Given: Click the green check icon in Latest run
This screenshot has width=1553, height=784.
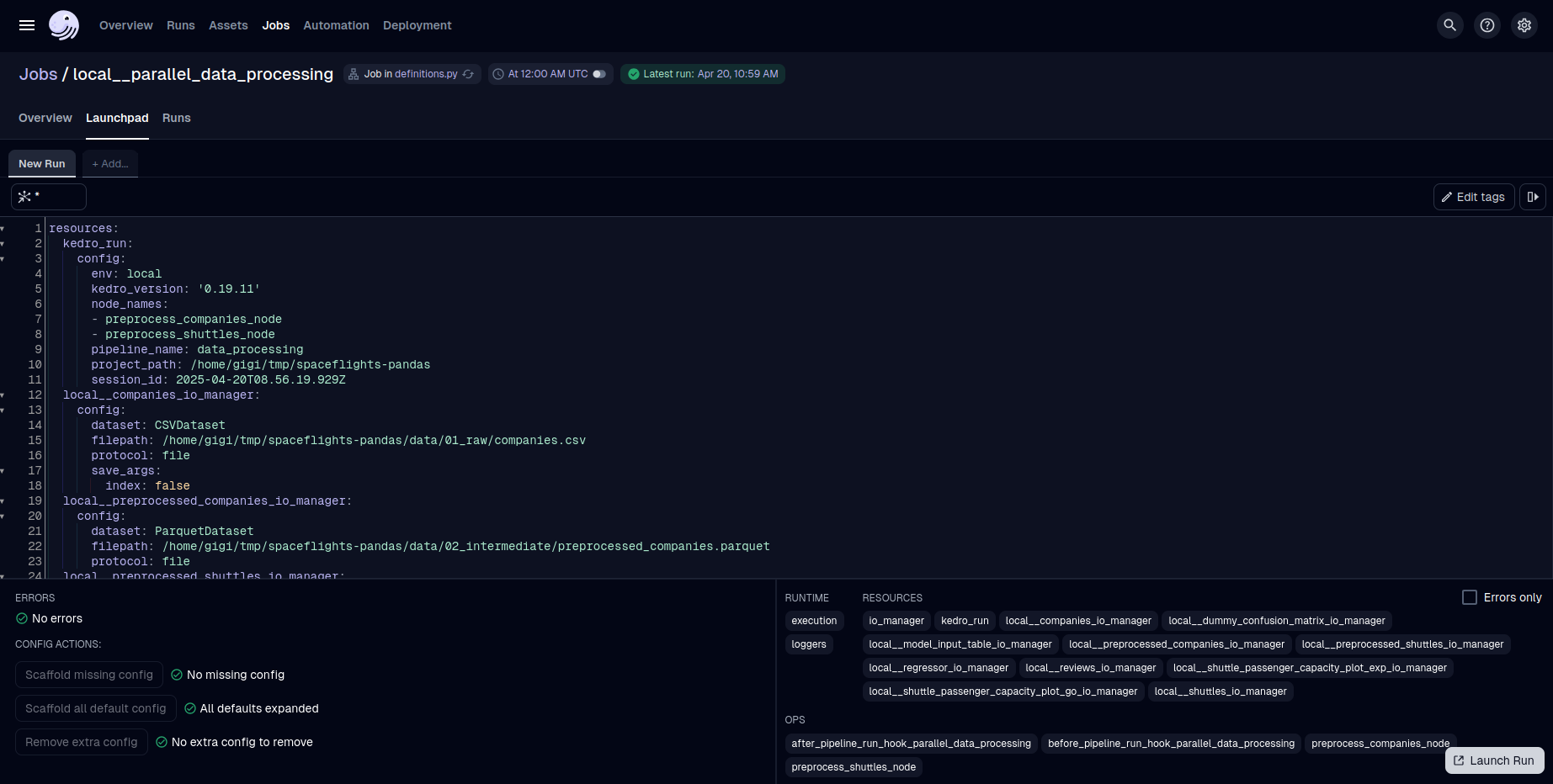Looking at the screenshot, I should pos(634,74).
